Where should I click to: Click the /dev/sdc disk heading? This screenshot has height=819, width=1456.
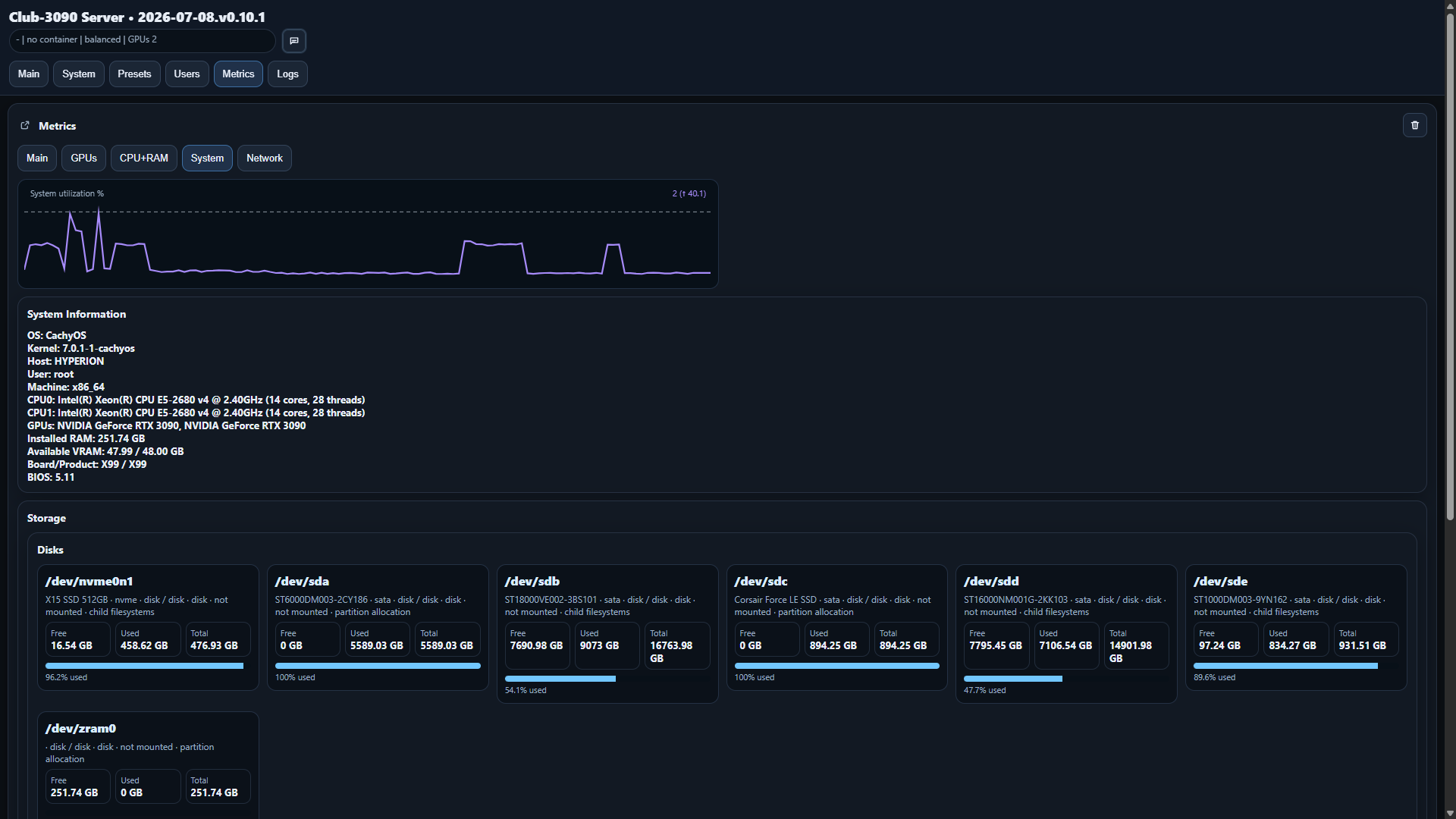761,581
